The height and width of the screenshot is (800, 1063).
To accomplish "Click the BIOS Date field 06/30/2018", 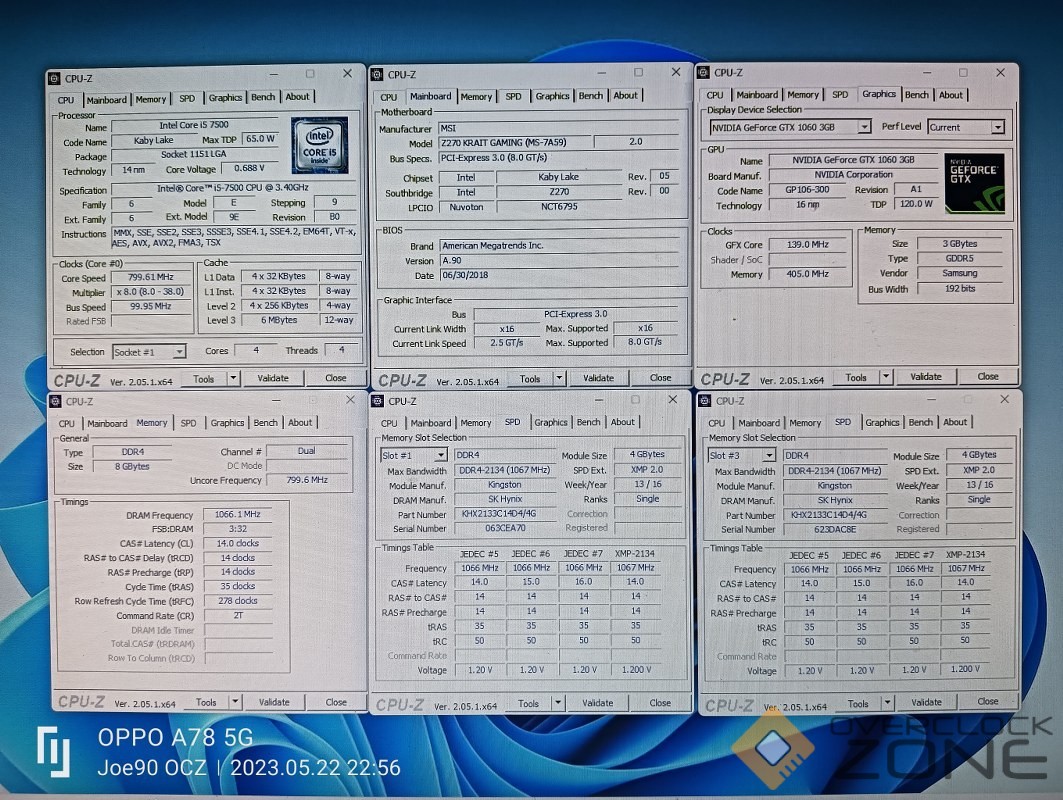I will coord(559,275).
